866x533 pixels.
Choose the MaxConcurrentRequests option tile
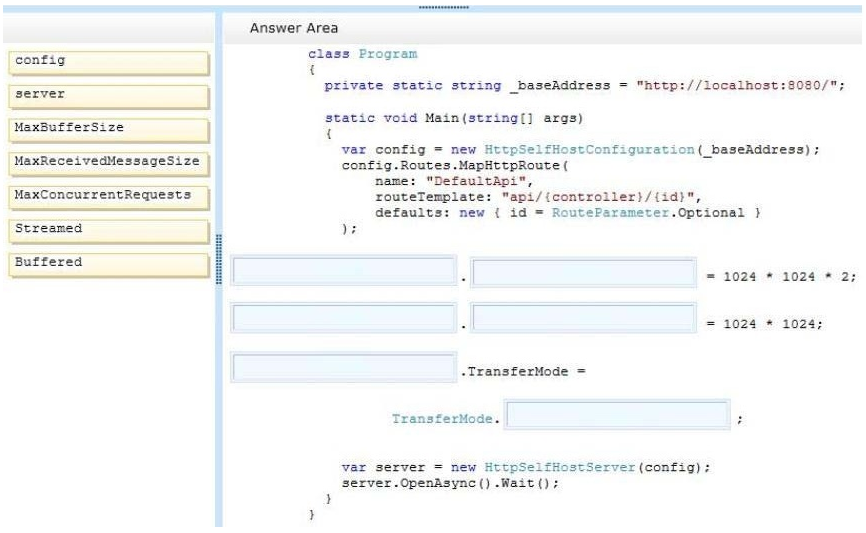(x=109, y=197)
